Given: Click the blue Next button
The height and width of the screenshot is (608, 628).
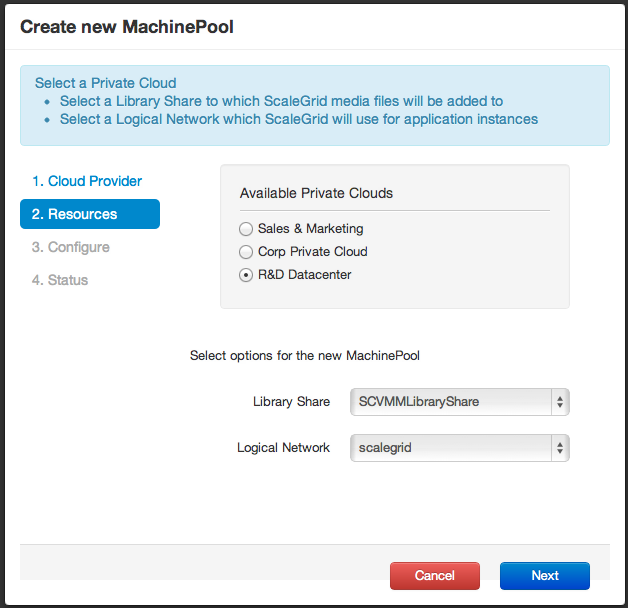Looking at the screenshot, I should coord(545,576).
